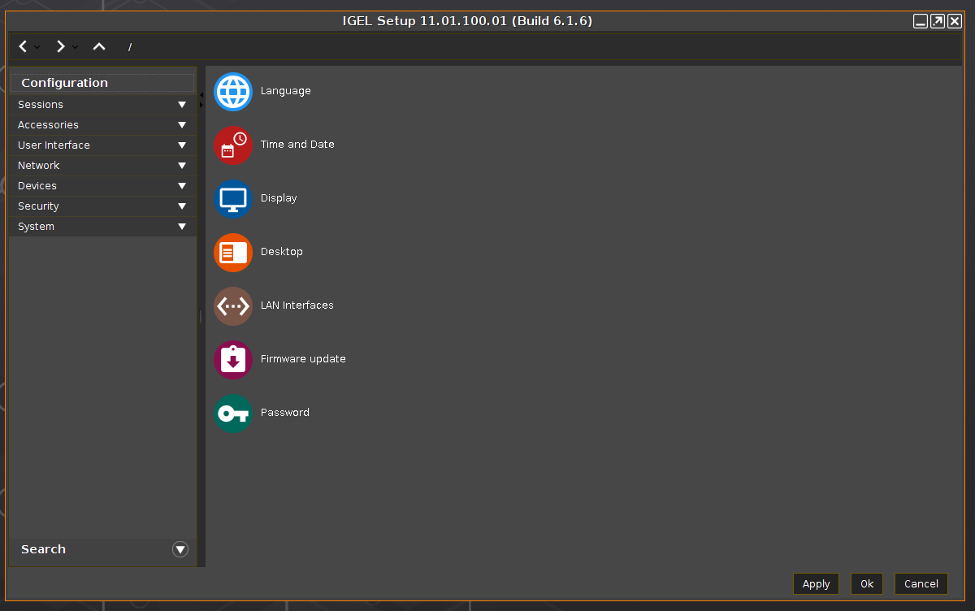
Task: Expand the Network tree arrow
Action: click(182, 166)
